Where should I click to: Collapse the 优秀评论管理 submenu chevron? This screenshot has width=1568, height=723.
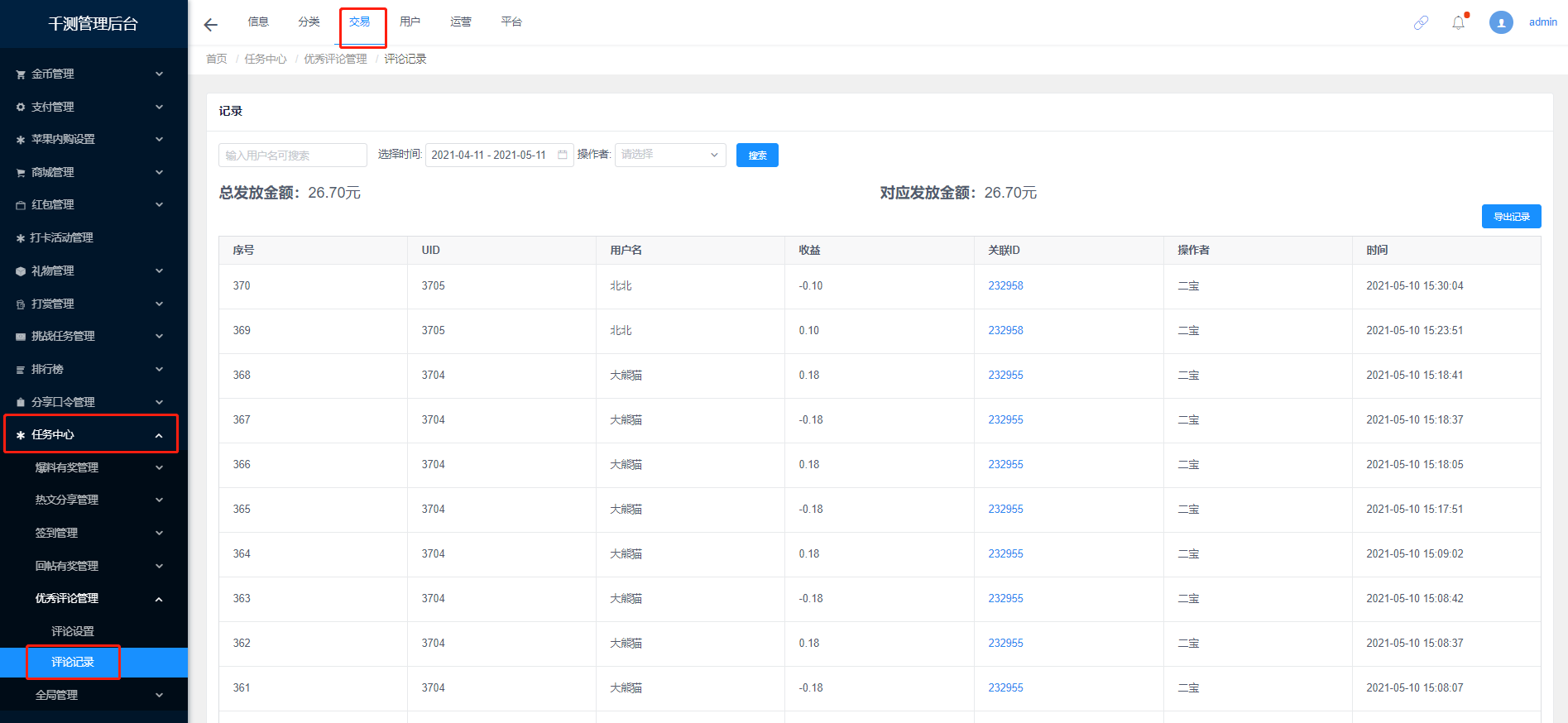pyautogui.click(x=159, y=599)
